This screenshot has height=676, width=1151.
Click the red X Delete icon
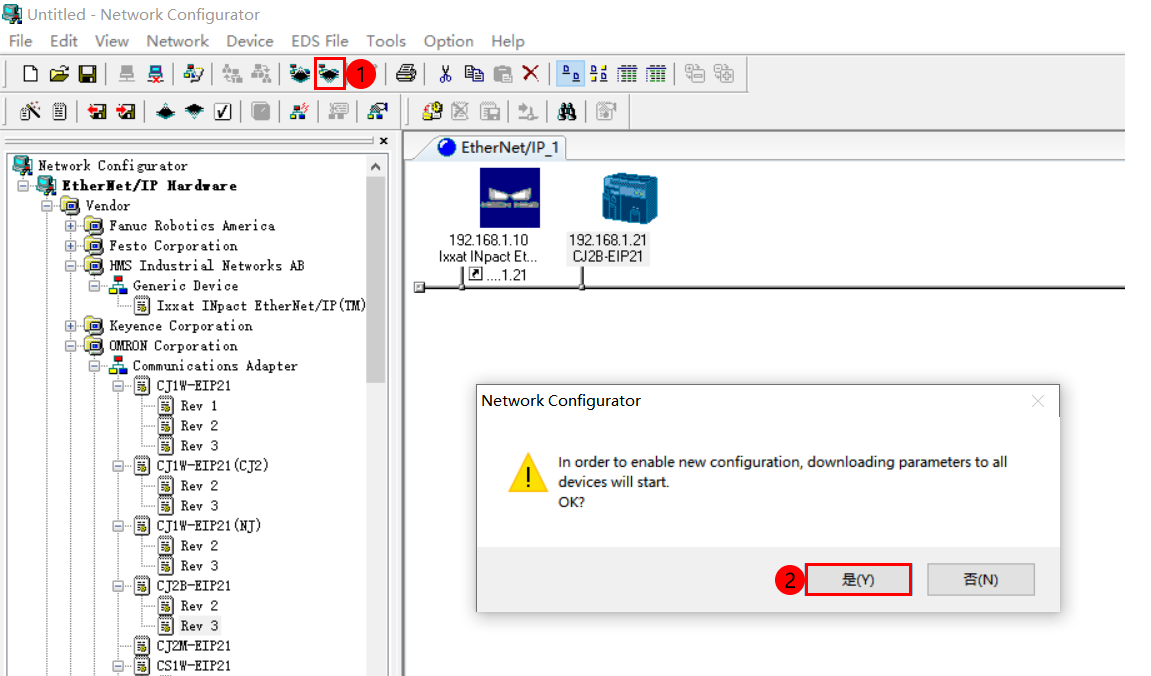(532, 73)
